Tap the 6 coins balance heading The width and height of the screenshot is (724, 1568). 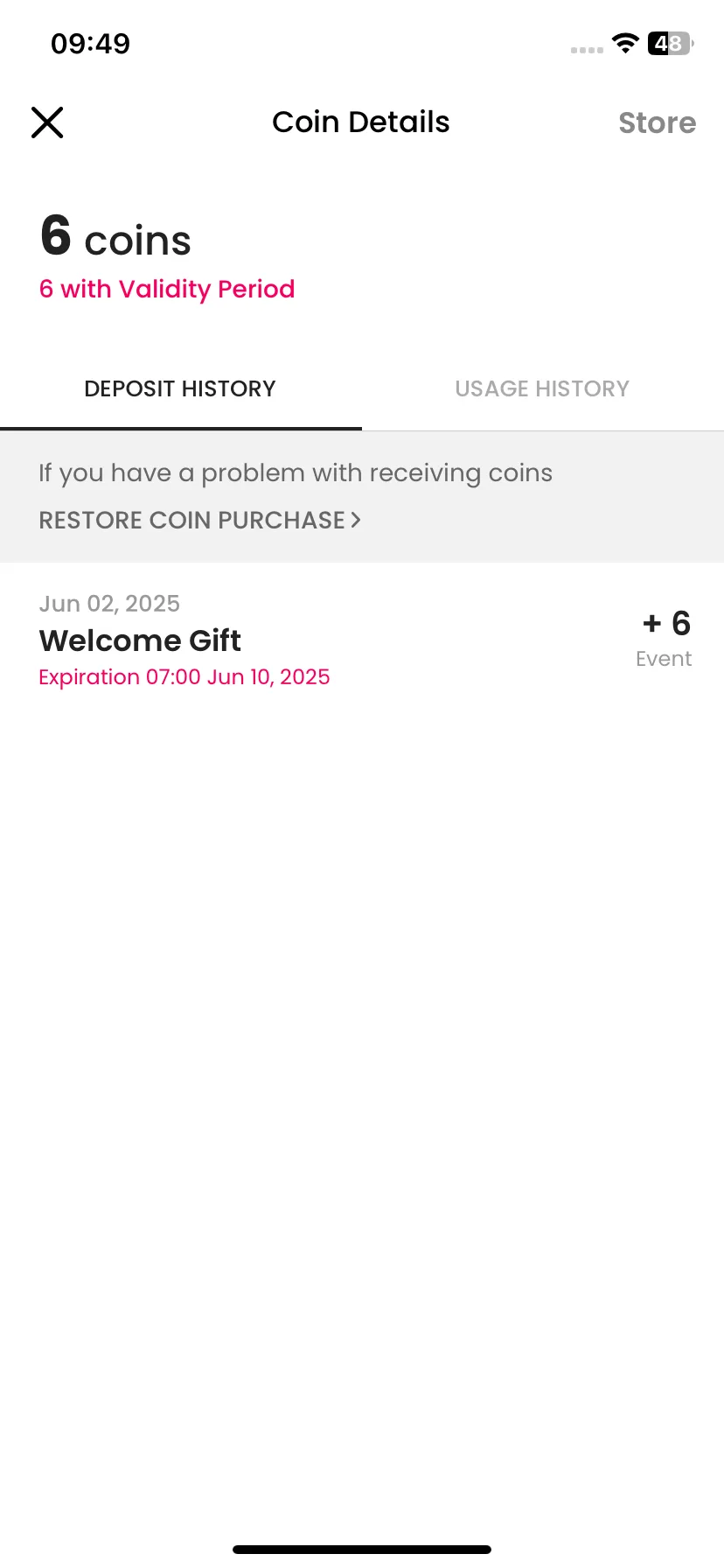[x=115, y=236]
